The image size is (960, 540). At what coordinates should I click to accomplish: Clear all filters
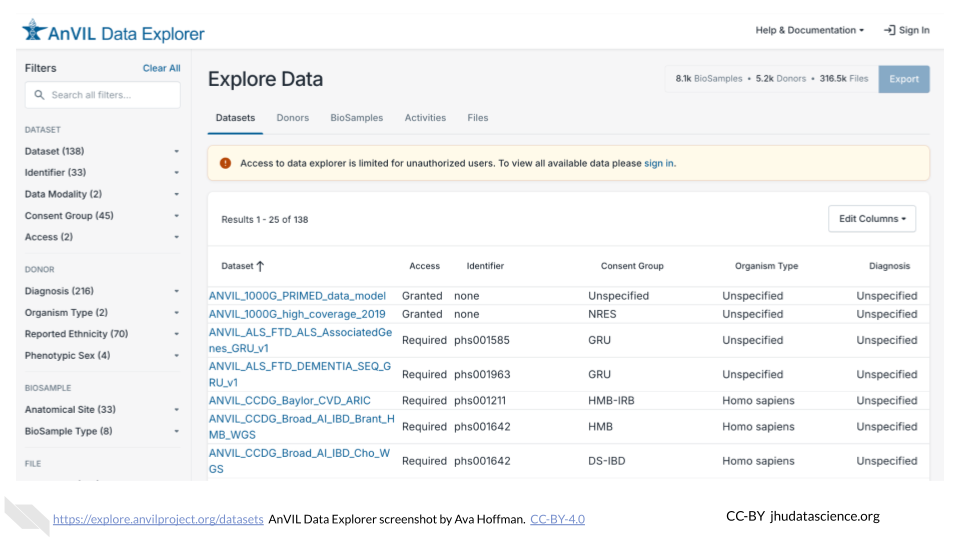[162, 68]
